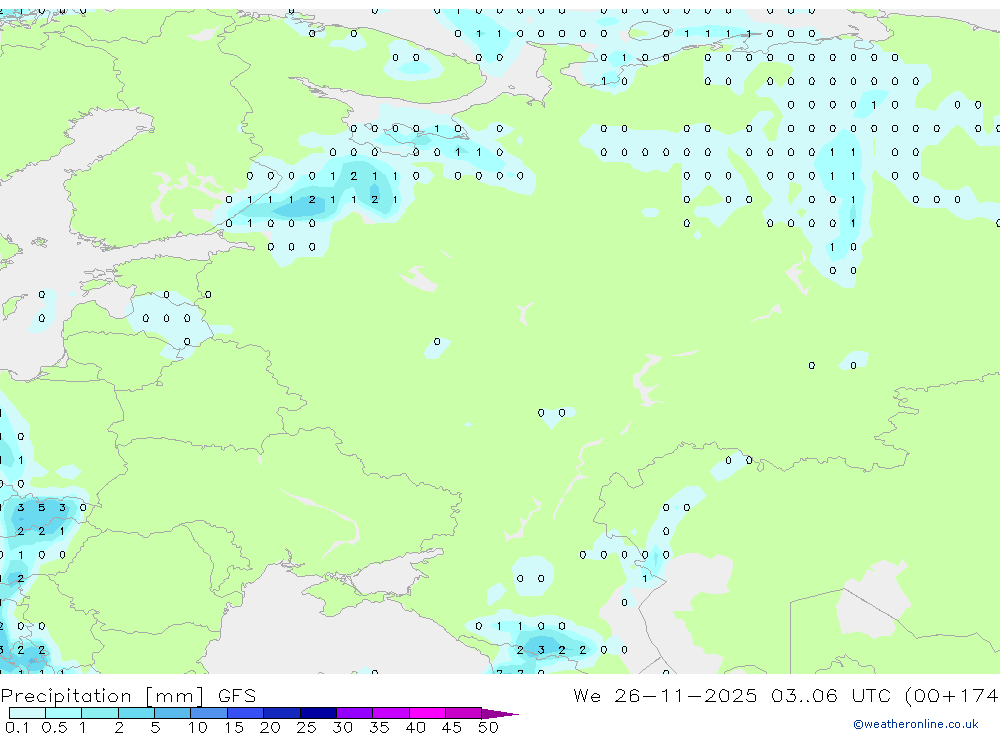Click the over-50 mm arrow tip of legend
The image size is (1000, 733).
(501, 713)
